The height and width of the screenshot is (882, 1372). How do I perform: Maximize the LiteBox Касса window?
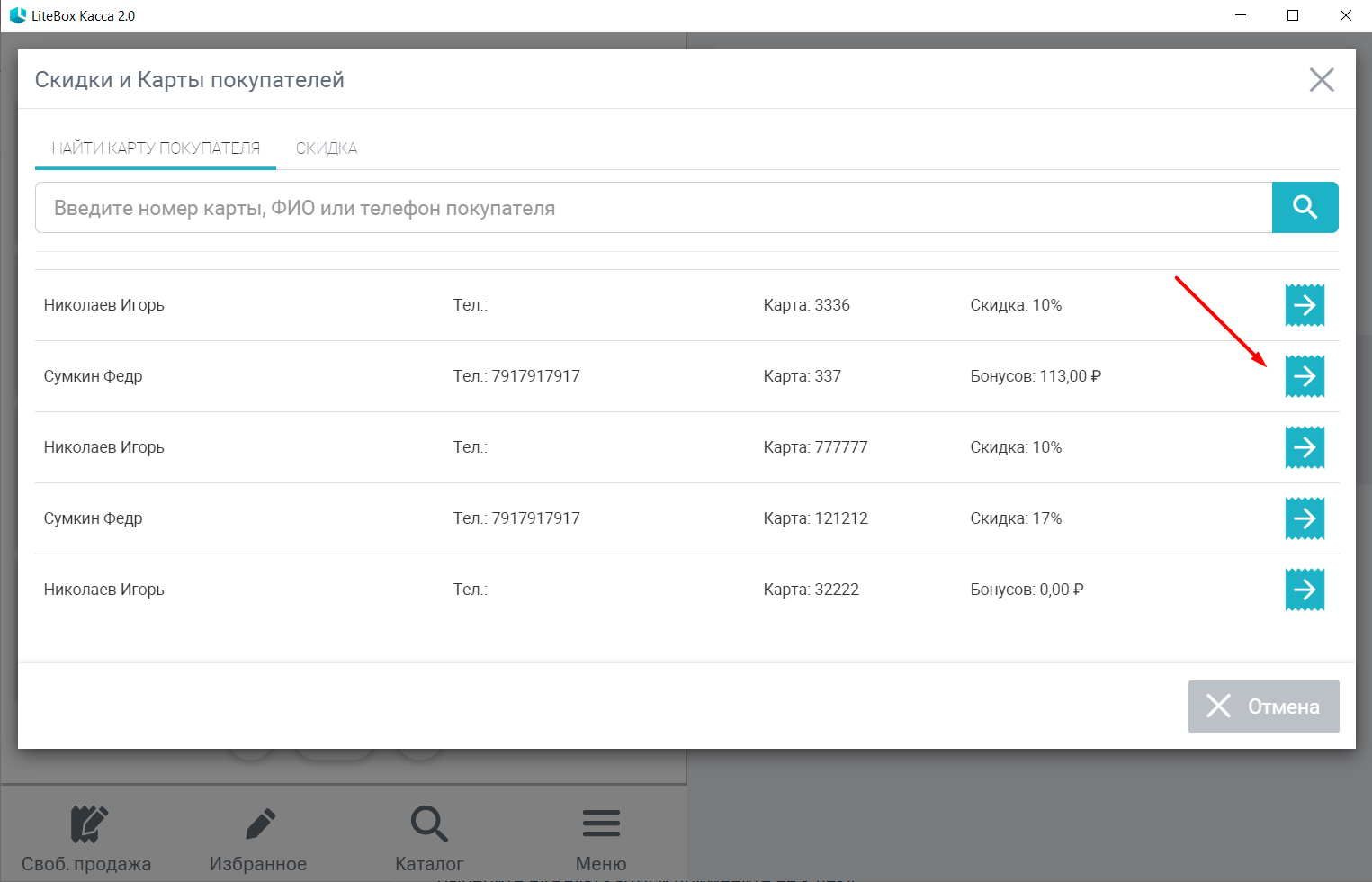point(1293,15)
